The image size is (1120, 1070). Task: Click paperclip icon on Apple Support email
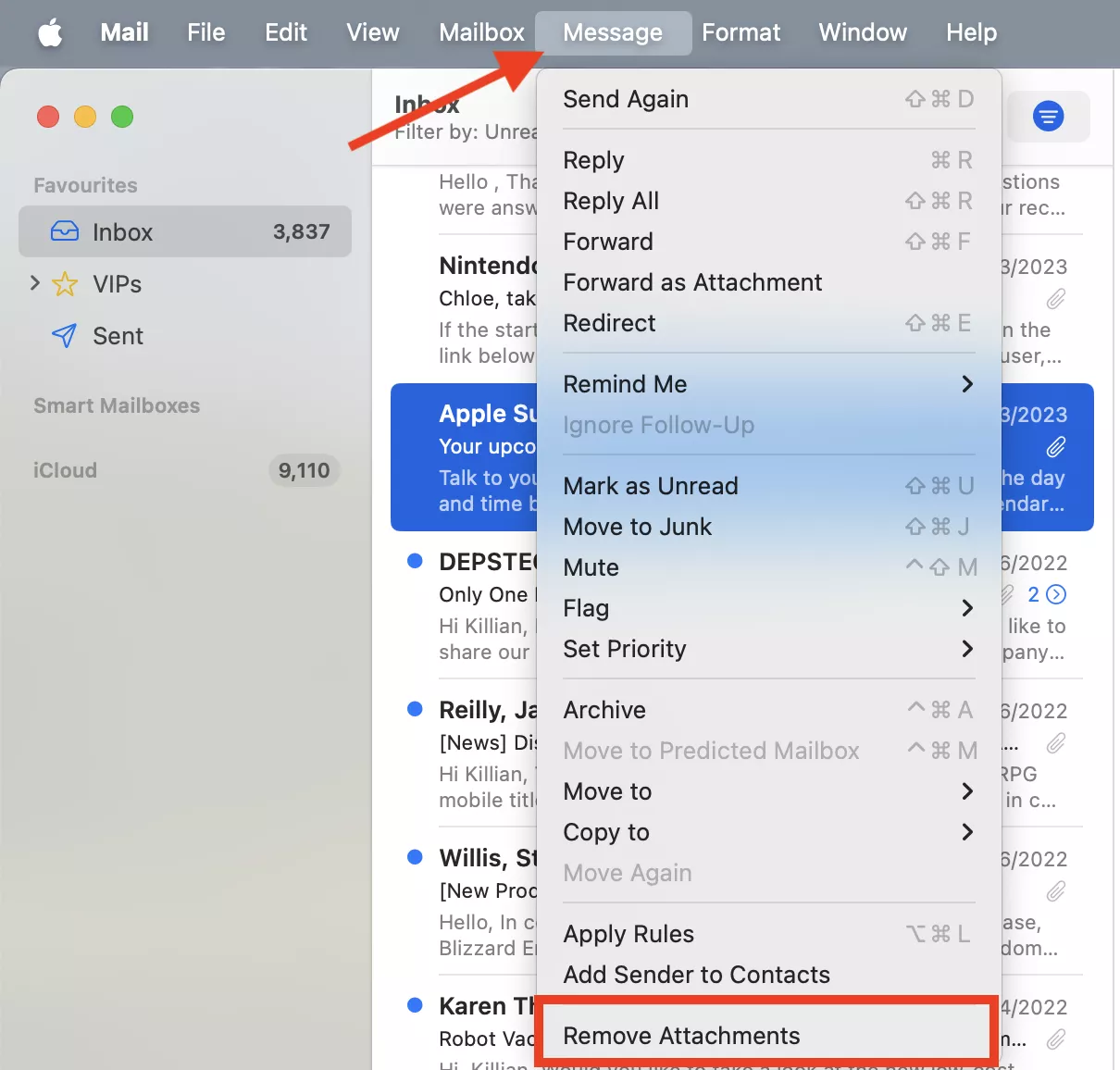pos(1055,447)
